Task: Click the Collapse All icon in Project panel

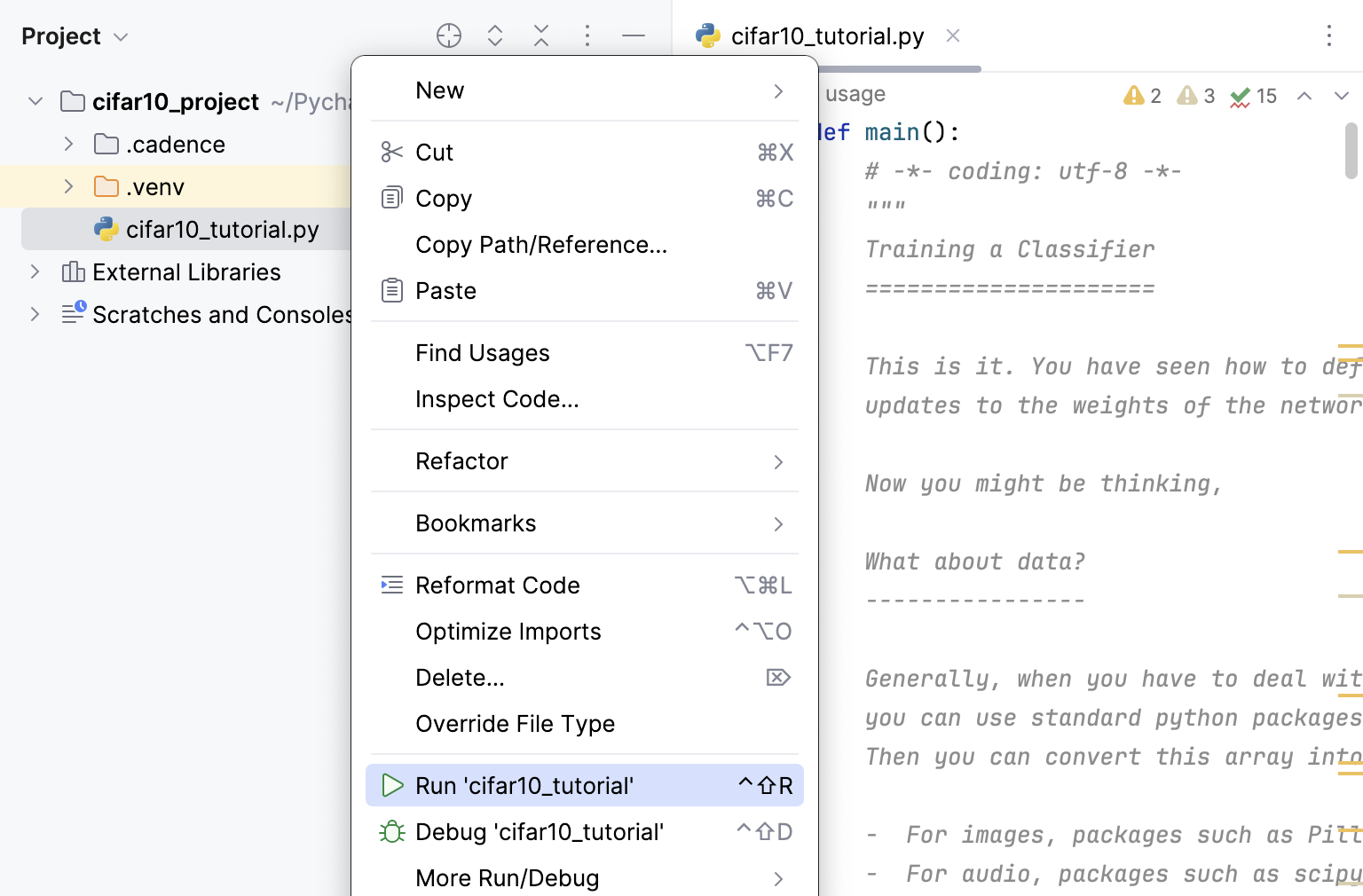Action: tap(541, 35)
